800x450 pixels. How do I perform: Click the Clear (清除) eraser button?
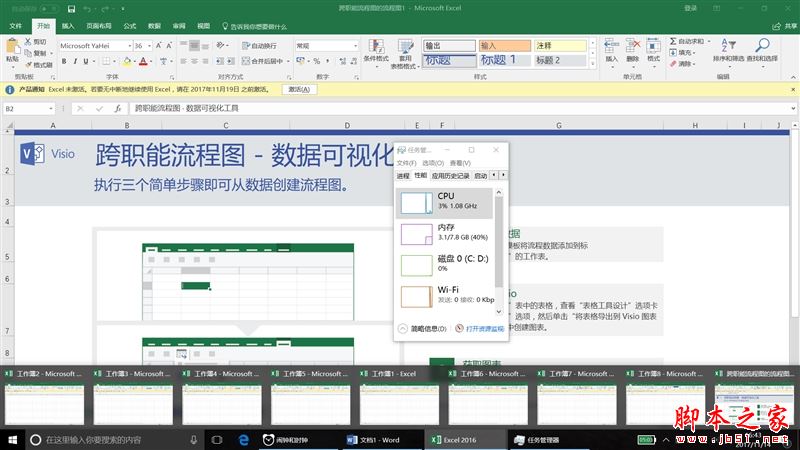[x=681, y=64]
